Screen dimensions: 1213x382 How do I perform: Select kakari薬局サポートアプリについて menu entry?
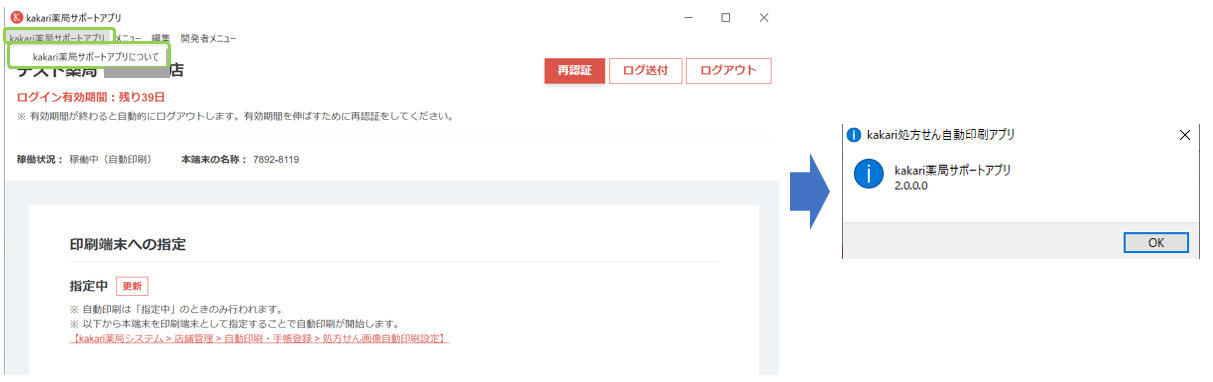coord(96,57)
